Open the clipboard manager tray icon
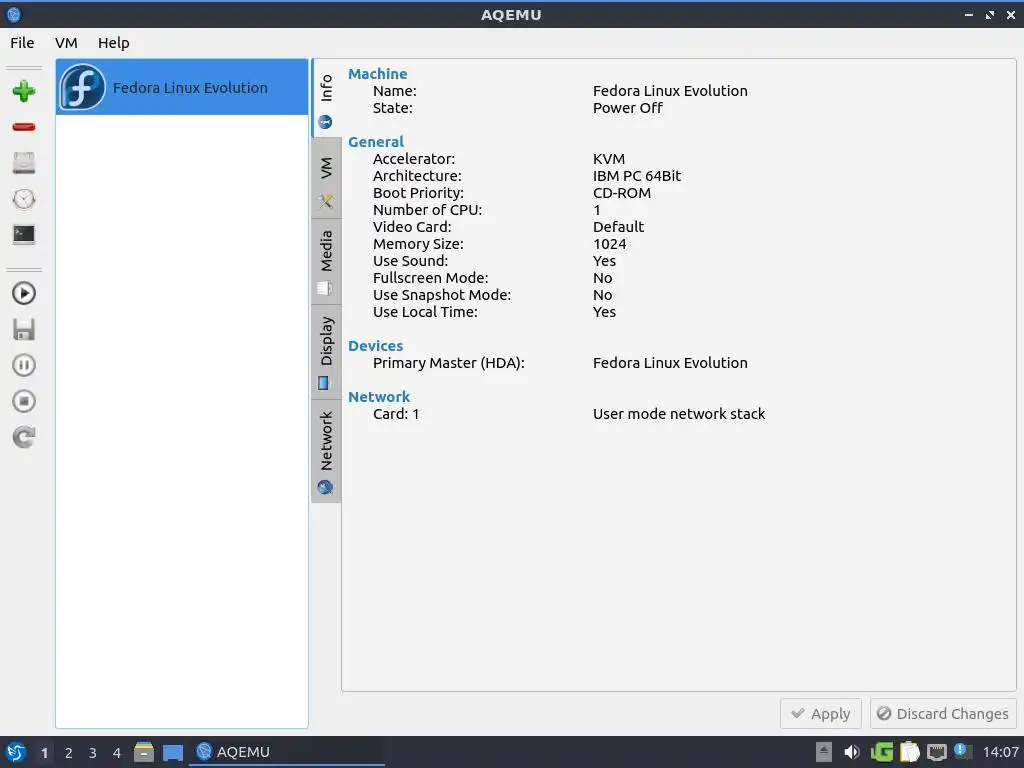The image size is (1024, 768). (910, 752)
